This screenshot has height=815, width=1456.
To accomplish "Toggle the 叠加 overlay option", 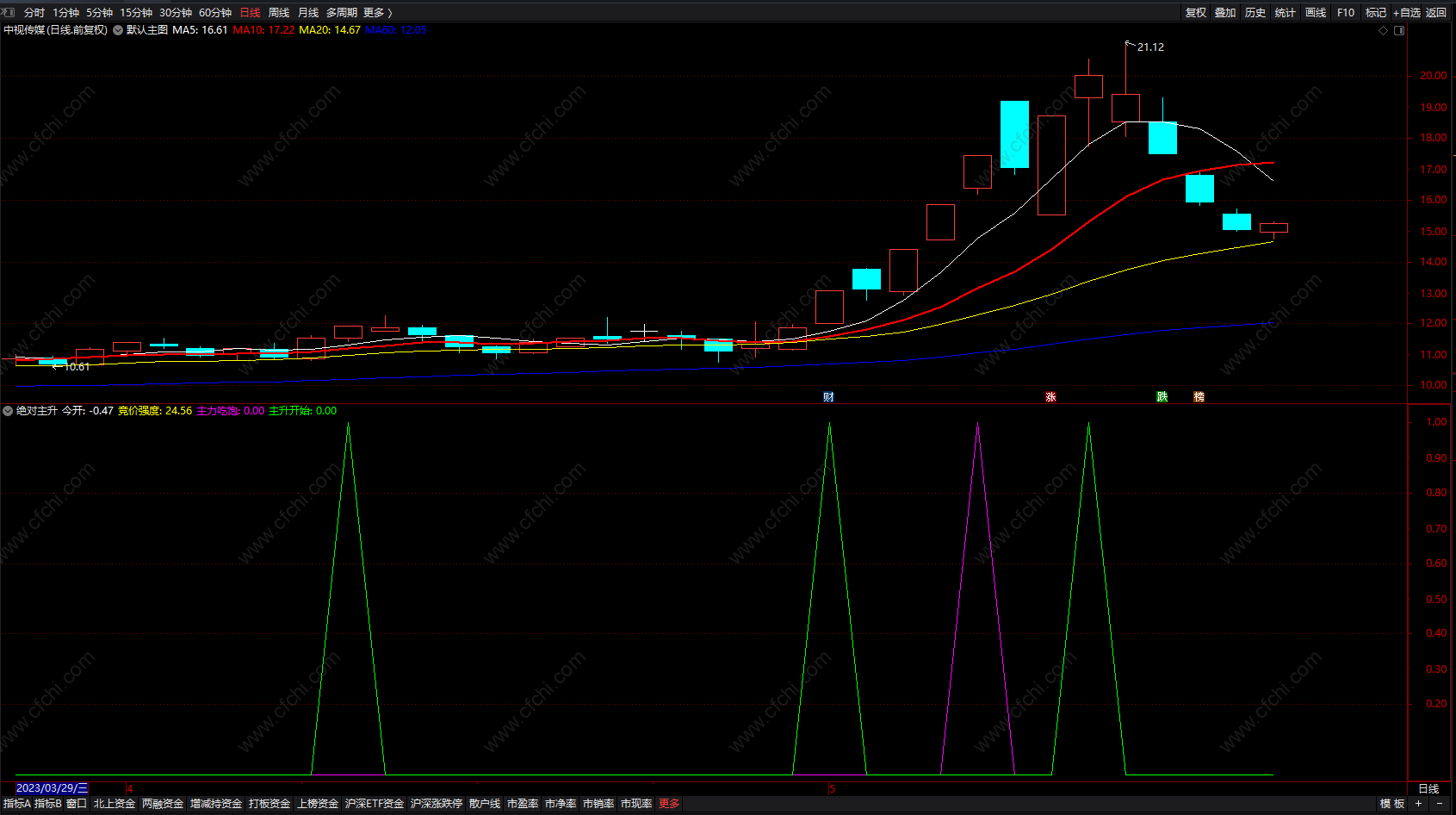I will click(1225, 13).
